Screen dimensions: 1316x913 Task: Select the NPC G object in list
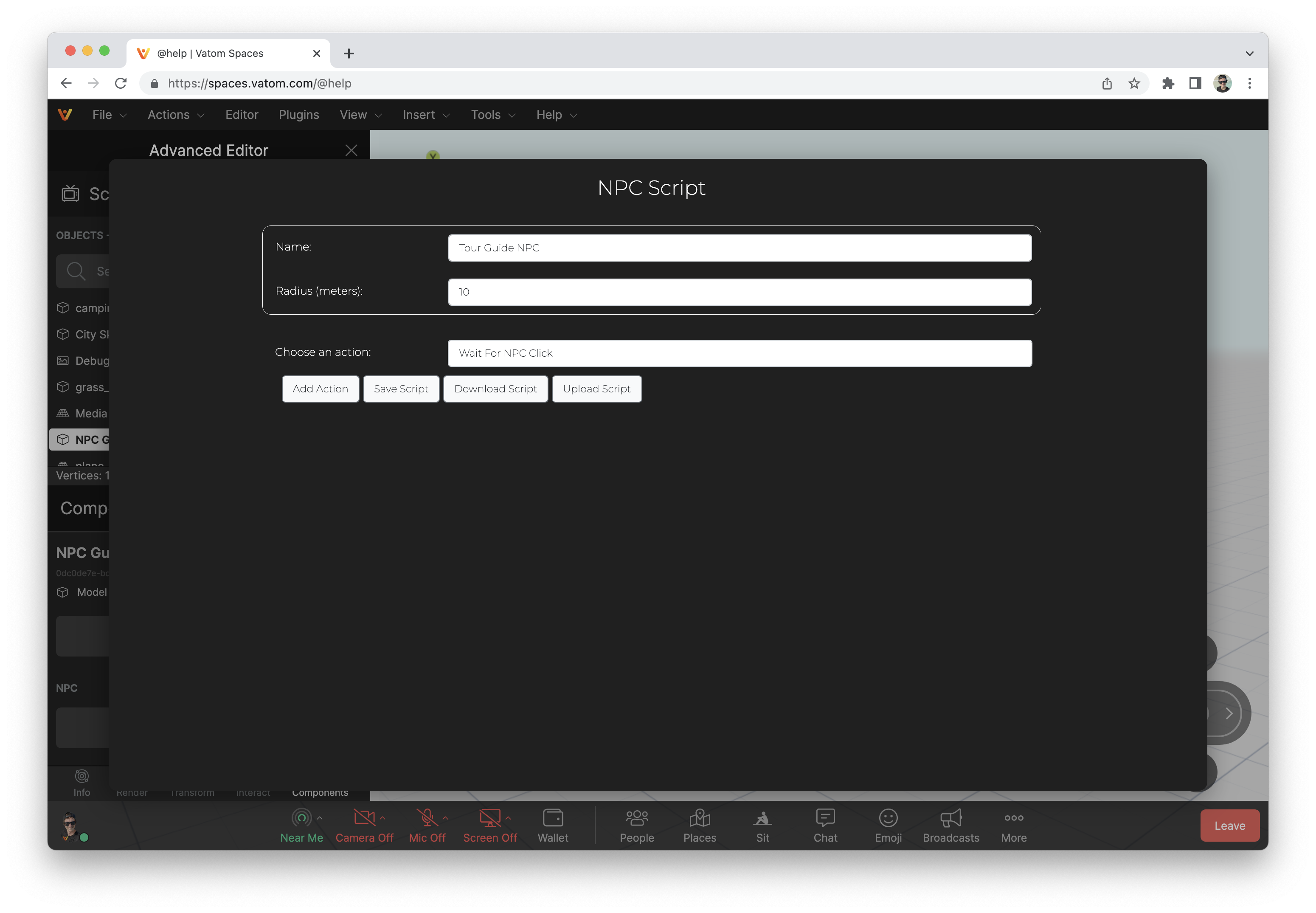[79, 440]
